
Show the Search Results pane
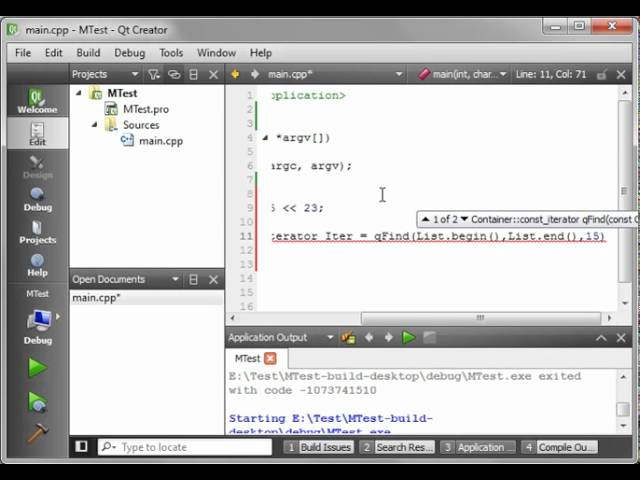(x=397, y=447)
